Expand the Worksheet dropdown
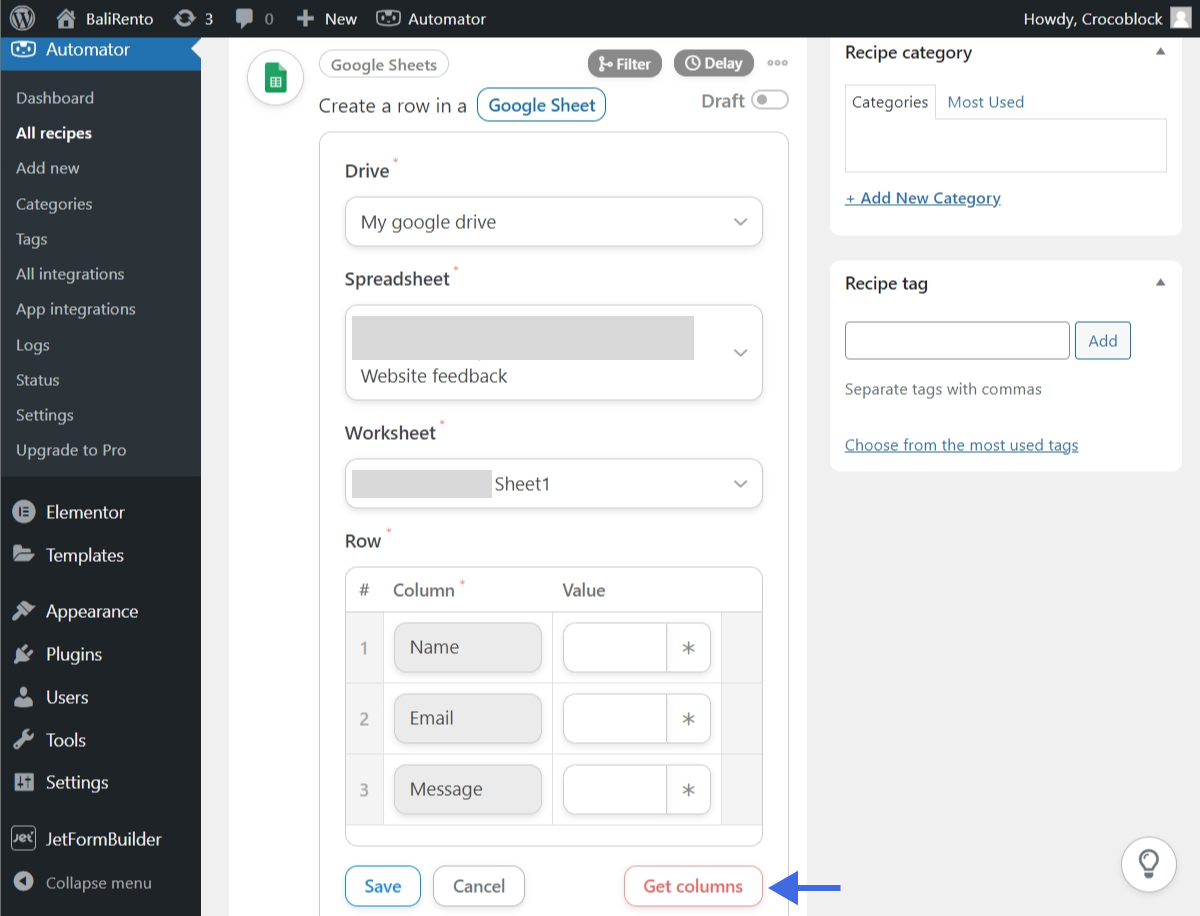The width and height of the screenshot is (1200, 916). (553, 483)
